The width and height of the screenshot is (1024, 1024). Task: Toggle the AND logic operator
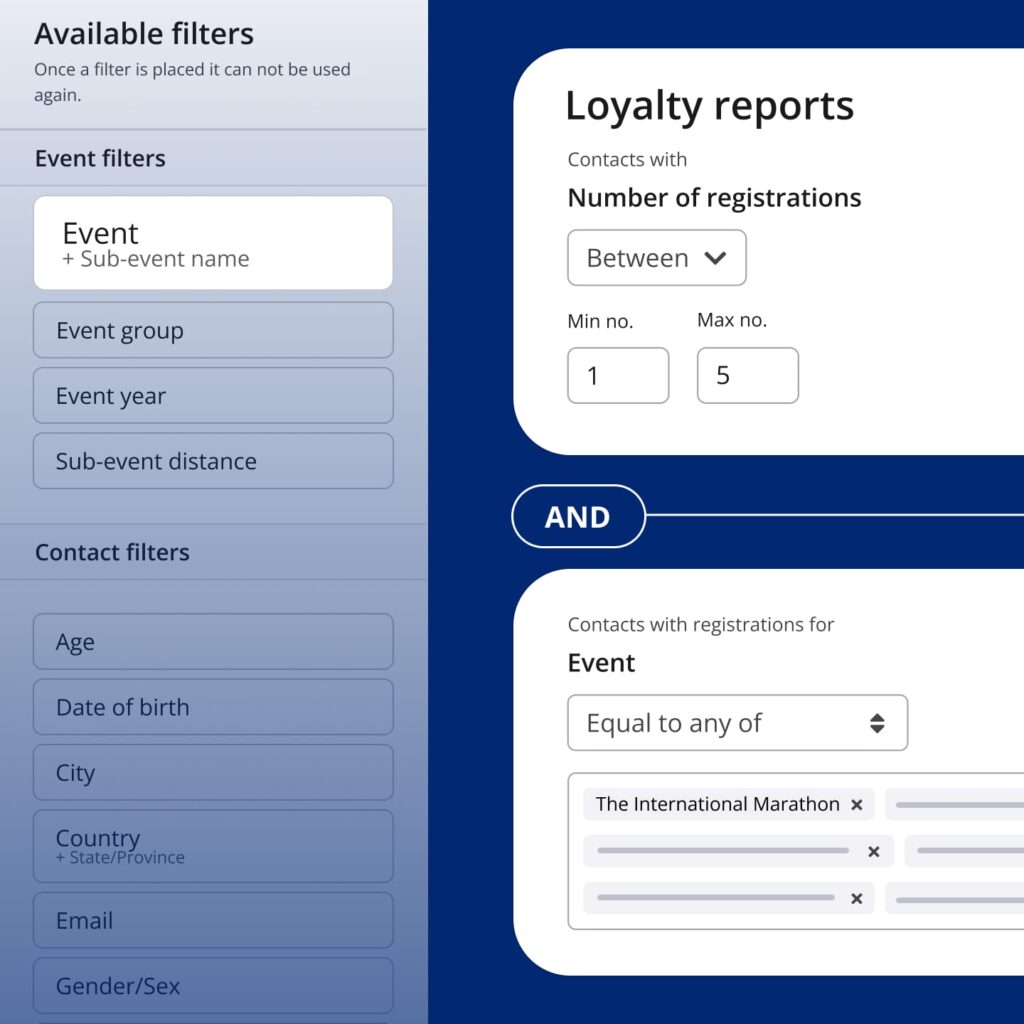point(578,517)
